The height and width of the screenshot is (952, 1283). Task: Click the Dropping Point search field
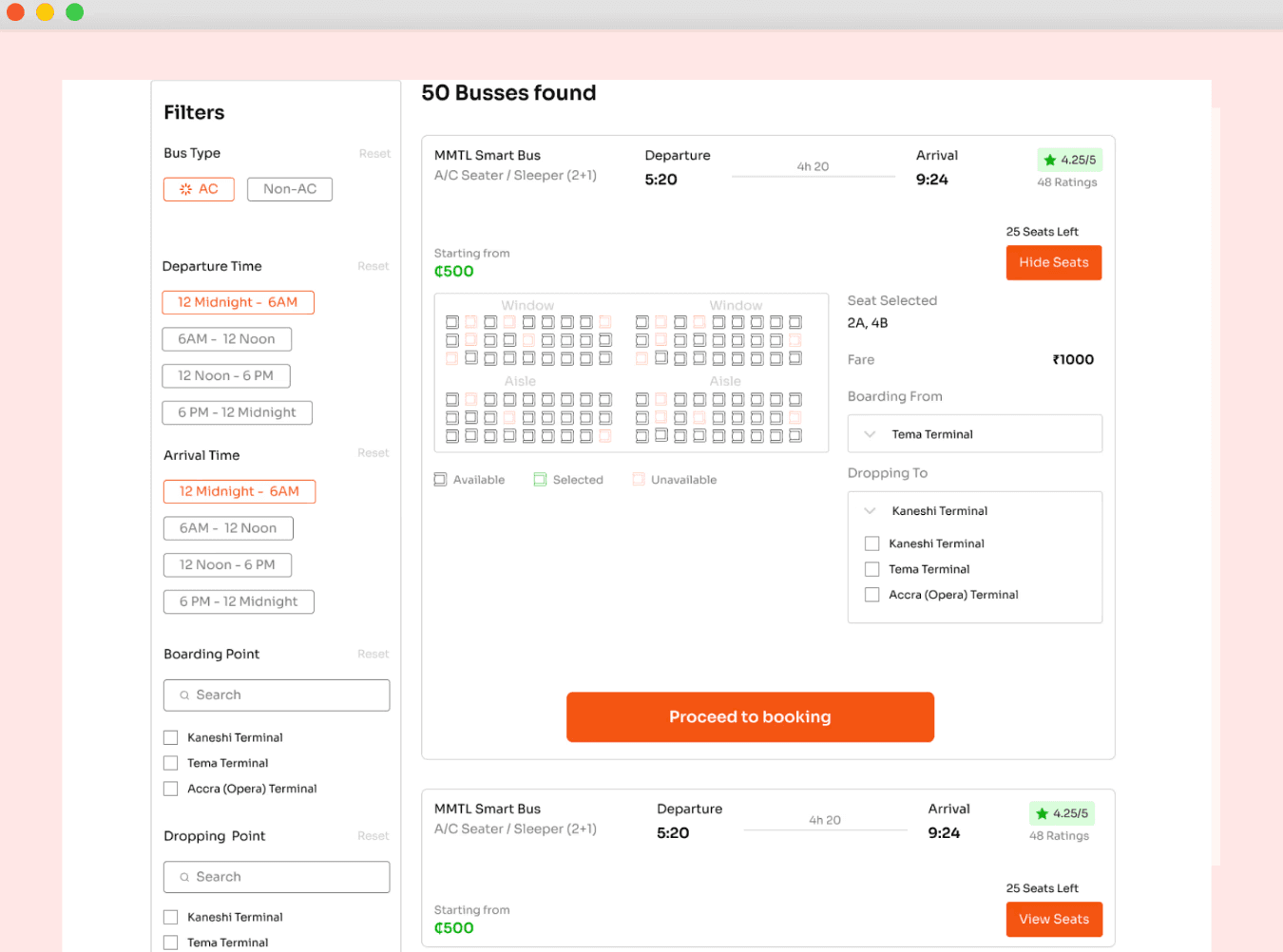pyautogui.click(x=277, y=877)
